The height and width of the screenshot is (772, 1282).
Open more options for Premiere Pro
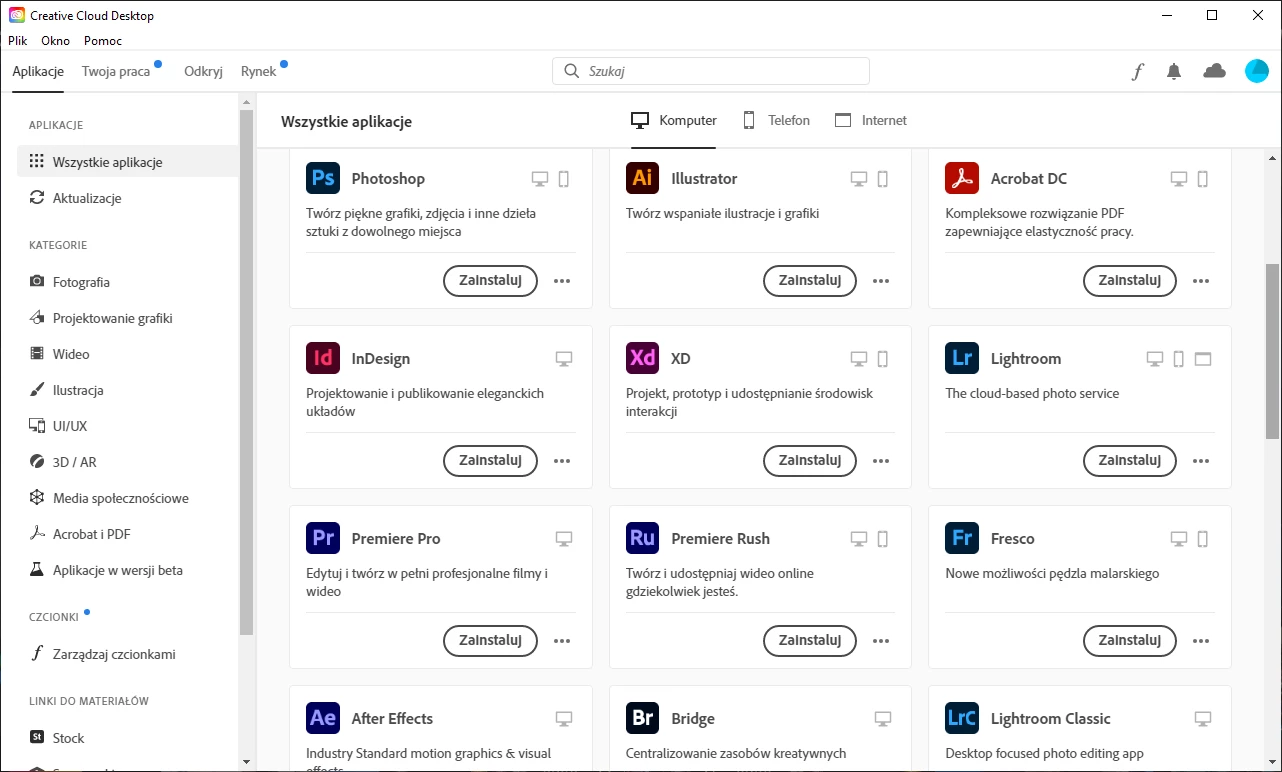(x=562, y=641)
